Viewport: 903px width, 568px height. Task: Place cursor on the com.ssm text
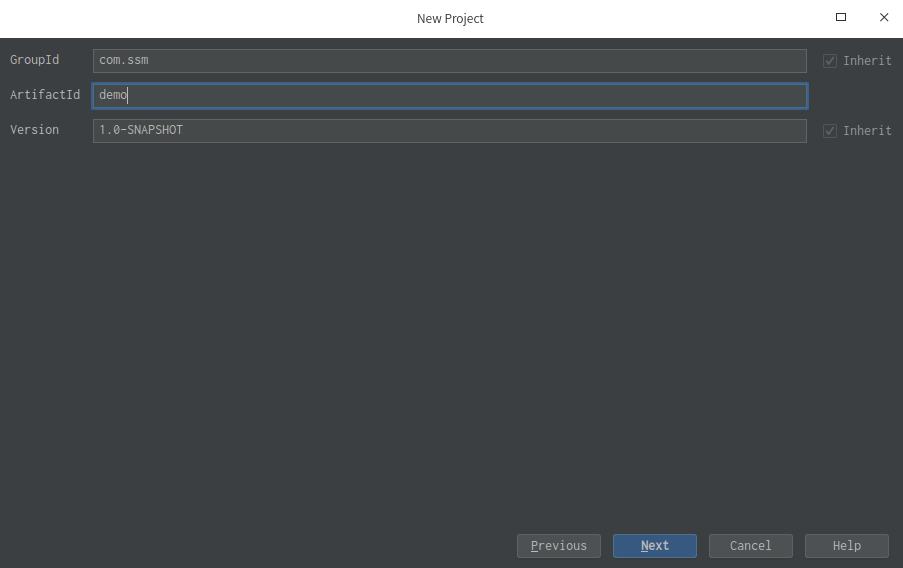pyautogui.click(x=123, y=61)
